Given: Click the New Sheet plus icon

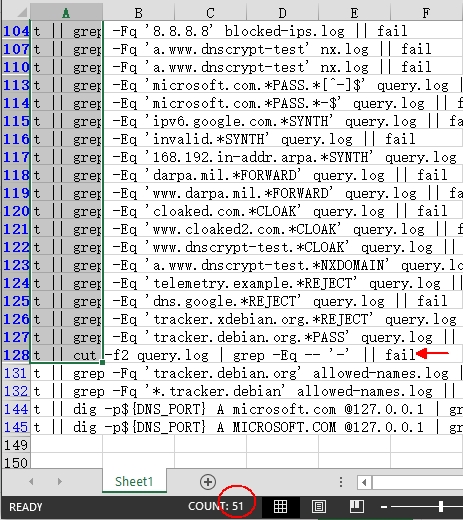Looking at the screenshot, I should (208, 482).
